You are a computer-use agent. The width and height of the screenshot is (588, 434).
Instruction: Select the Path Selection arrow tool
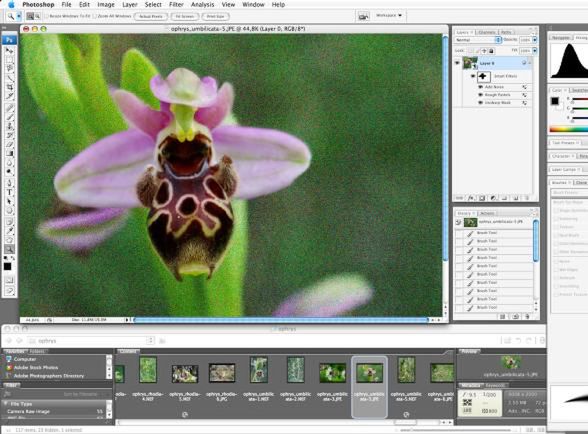(x=9, y=201)
